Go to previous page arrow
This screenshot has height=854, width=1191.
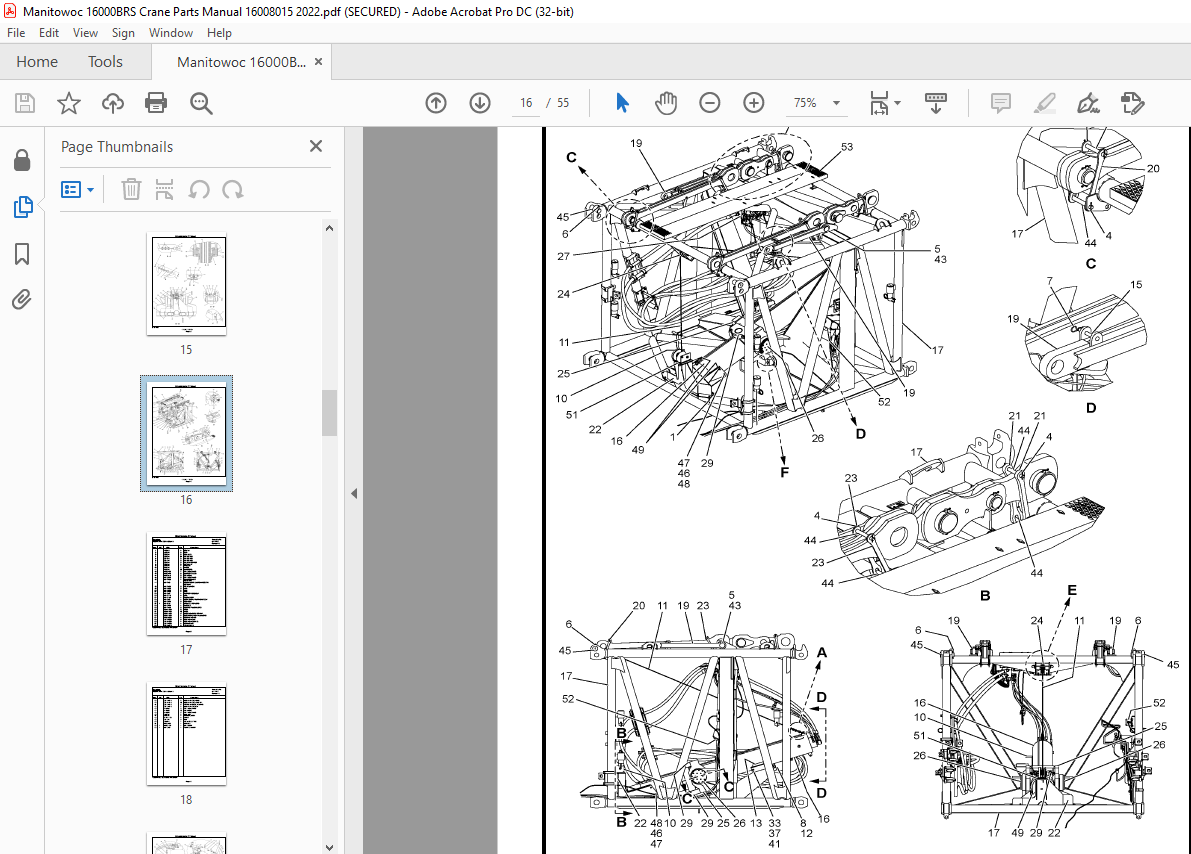tap(436, 103)
